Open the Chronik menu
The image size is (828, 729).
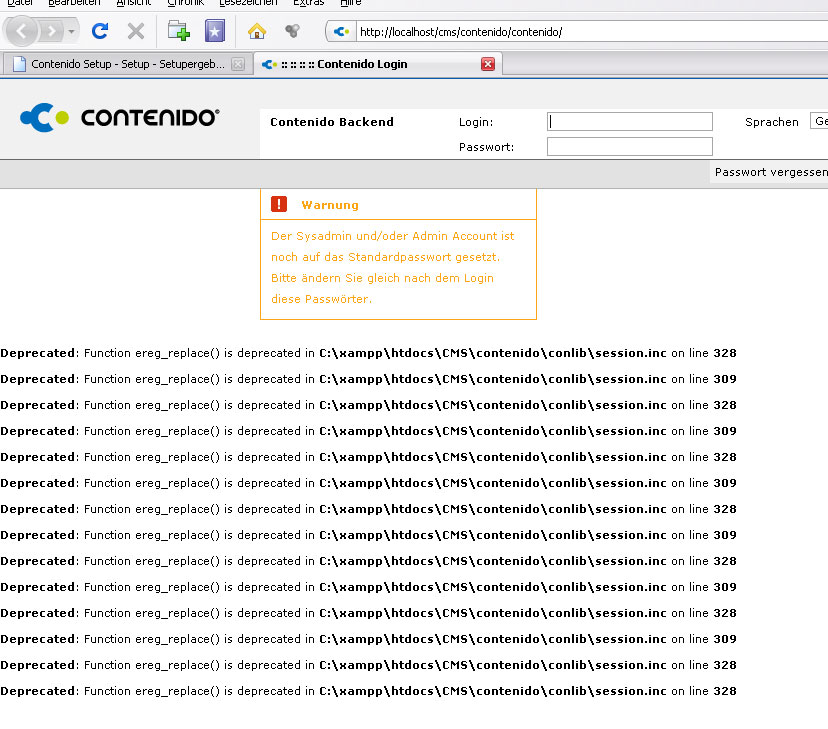(185, 3)
